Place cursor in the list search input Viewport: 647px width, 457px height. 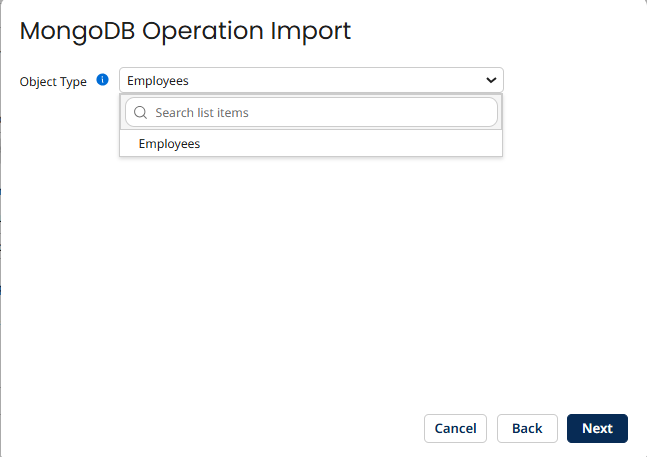(320, 113)
